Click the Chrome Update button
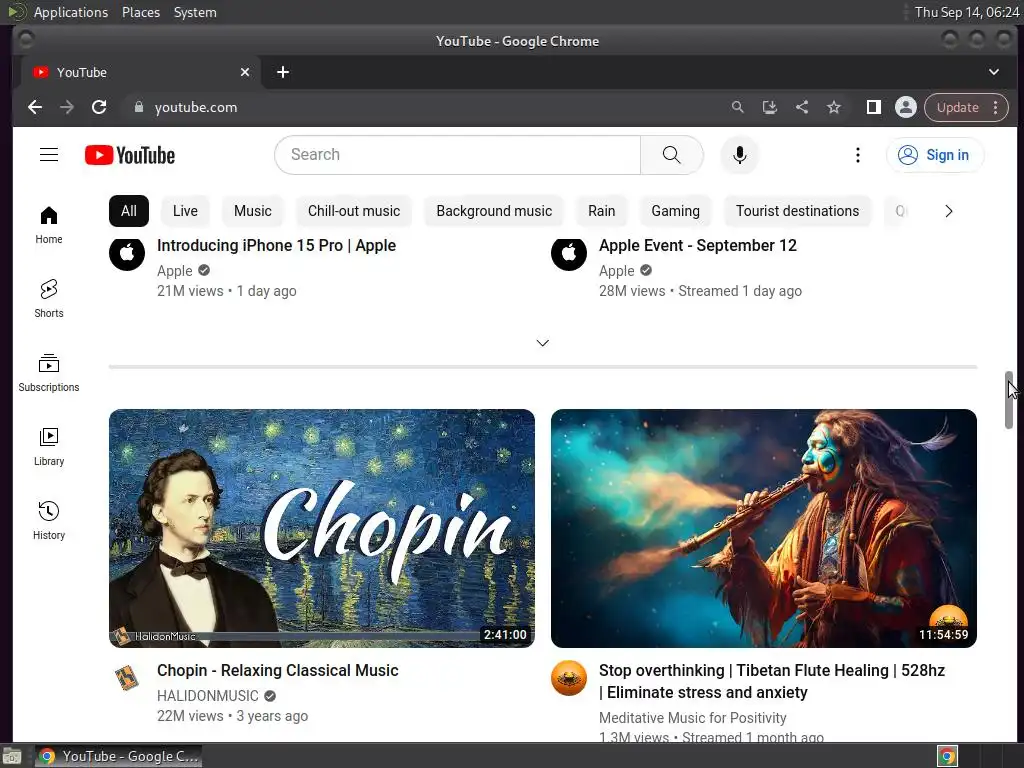 (x=957, y=107)
